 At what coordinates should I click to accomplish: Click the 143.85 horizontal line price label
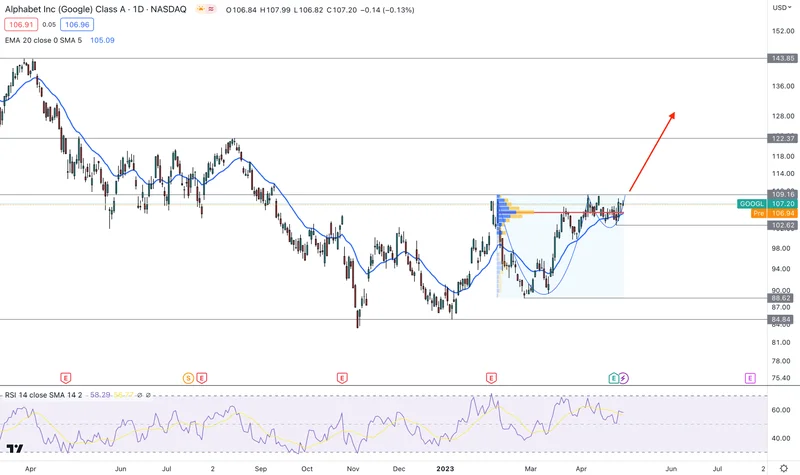(x=782, y=59)
